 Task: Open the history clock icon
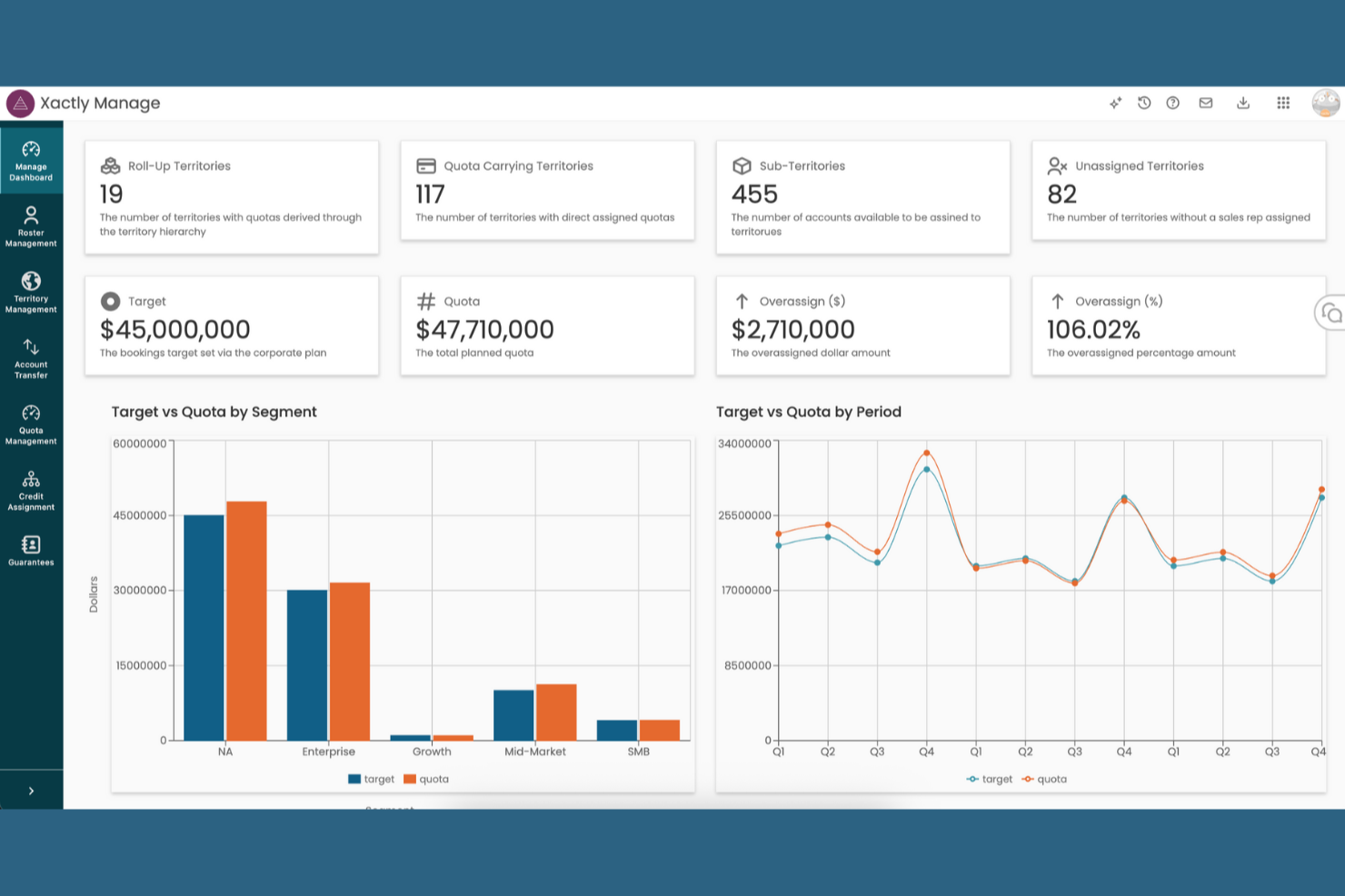(1144, 104)
